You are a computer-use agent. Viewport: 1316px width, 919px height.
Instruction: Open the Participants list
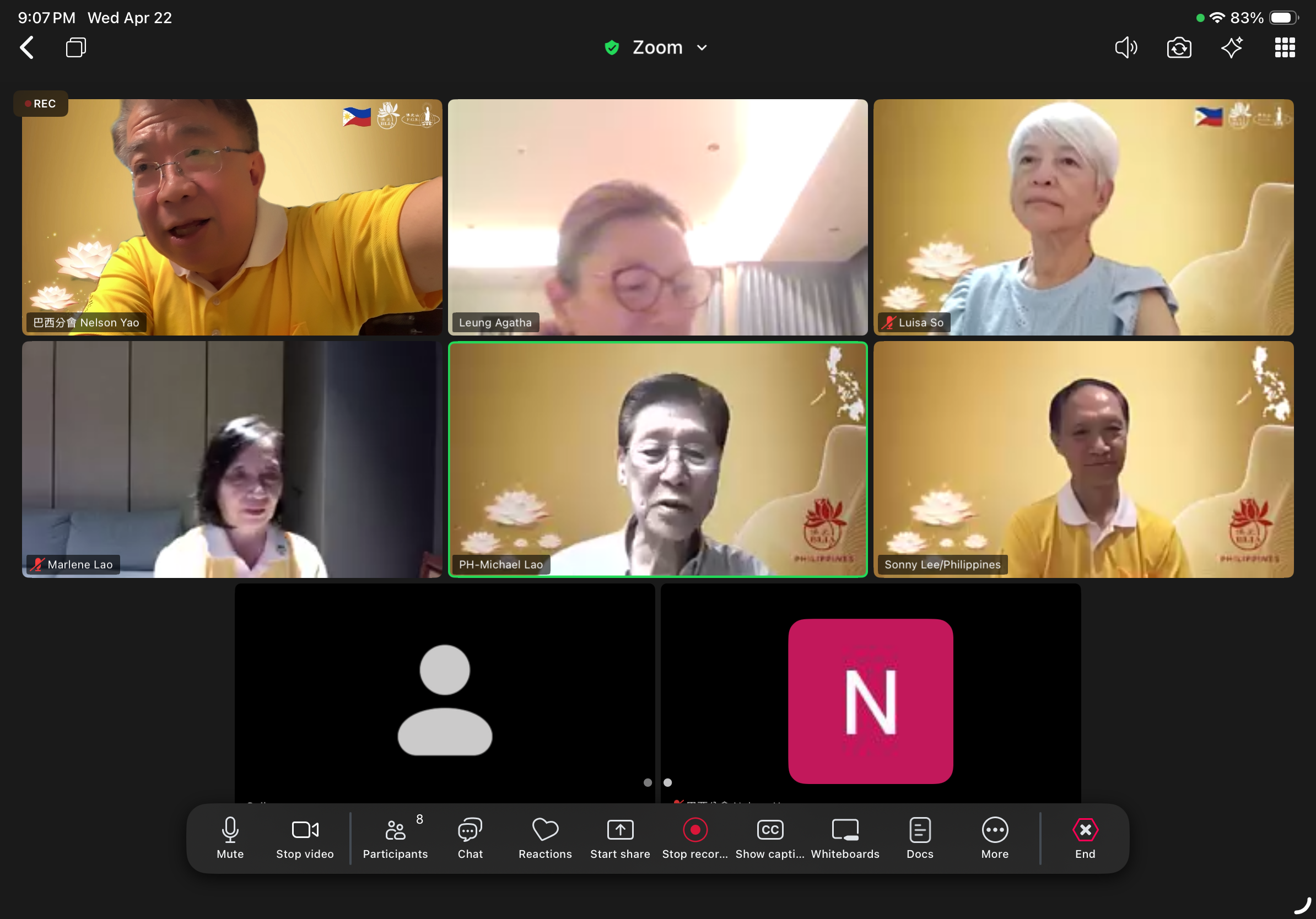[x=395, y=837]
